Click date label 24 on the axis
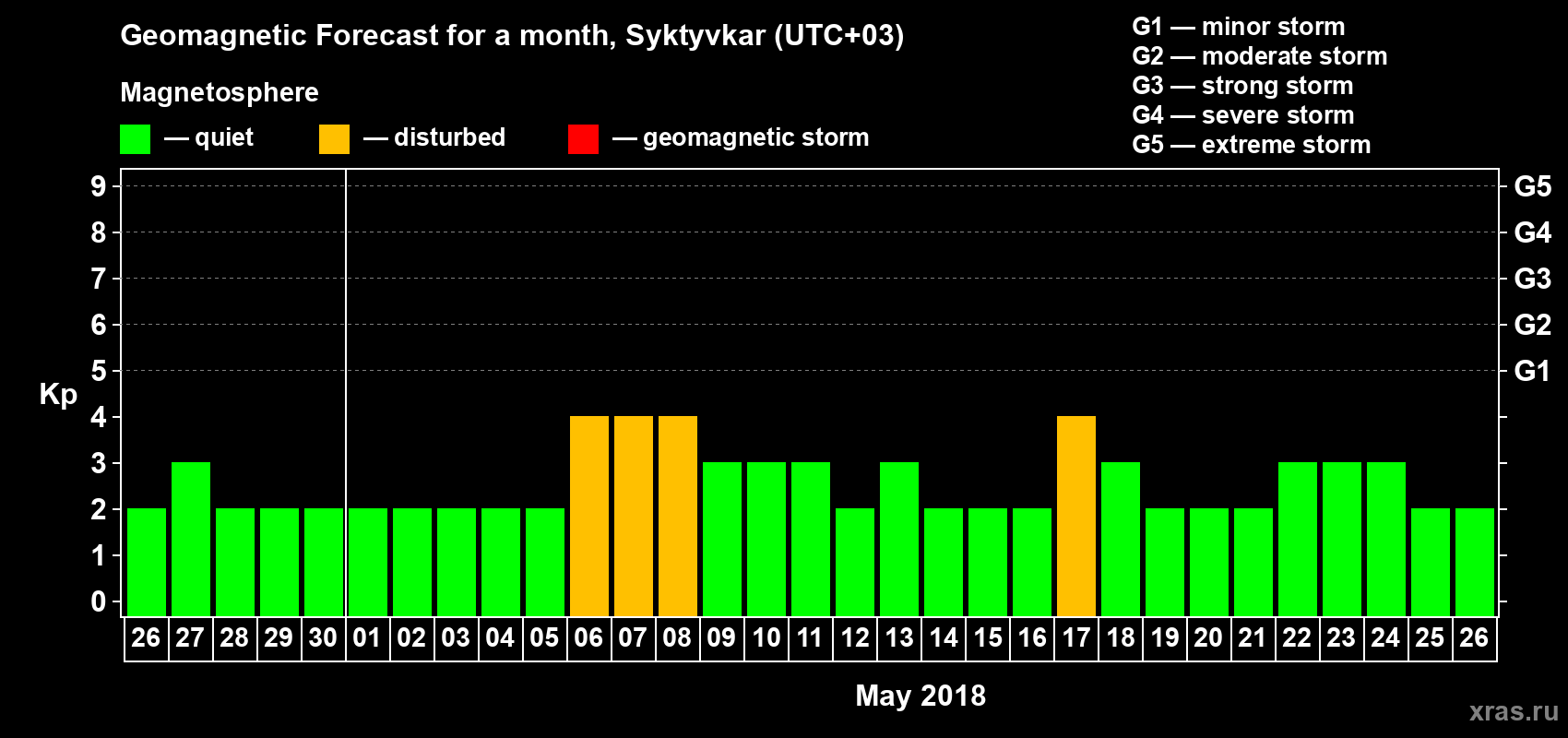 (1385, 637)
